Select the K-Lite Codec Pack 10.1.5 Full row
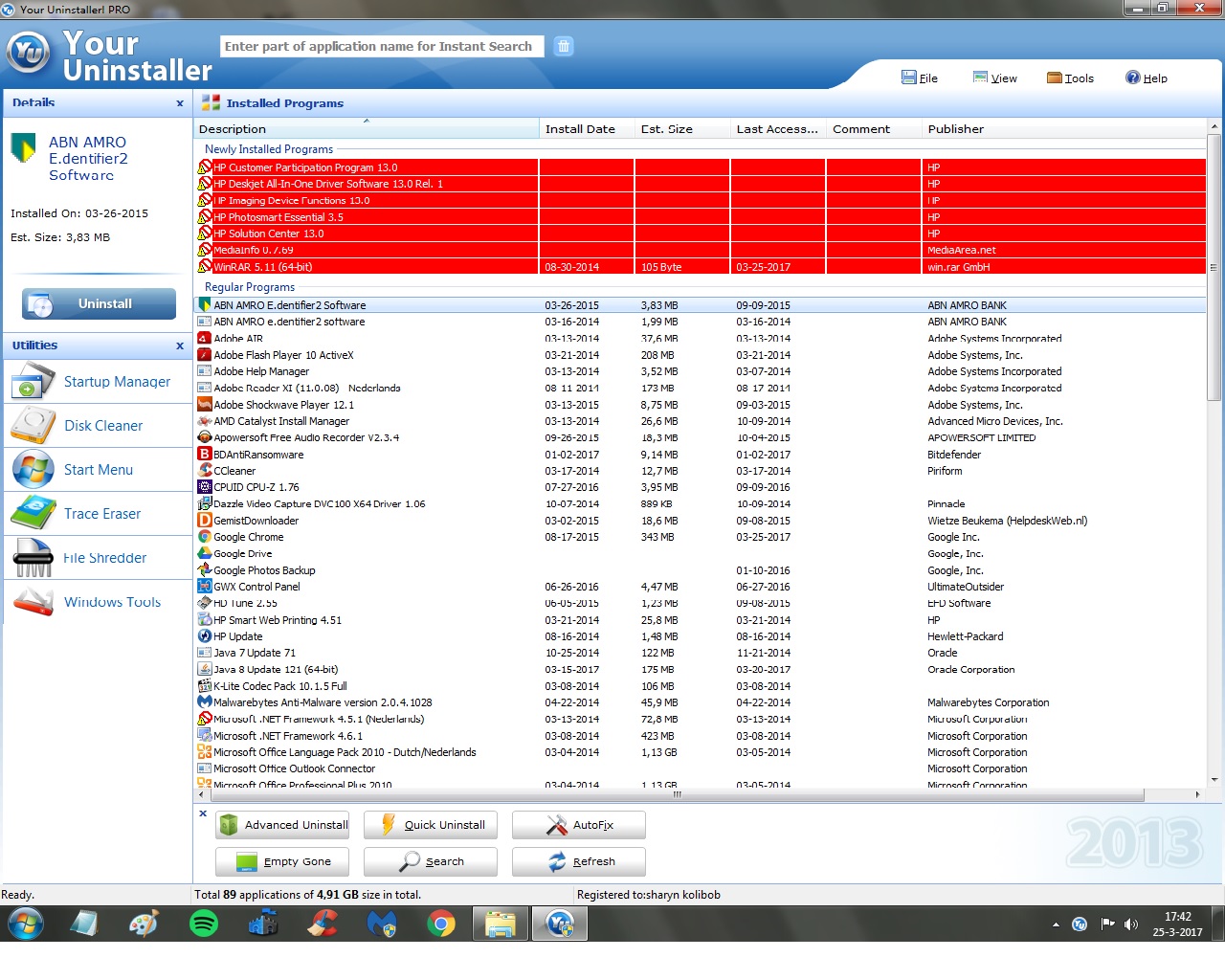1225x980 pixels. tap(701, 686)
